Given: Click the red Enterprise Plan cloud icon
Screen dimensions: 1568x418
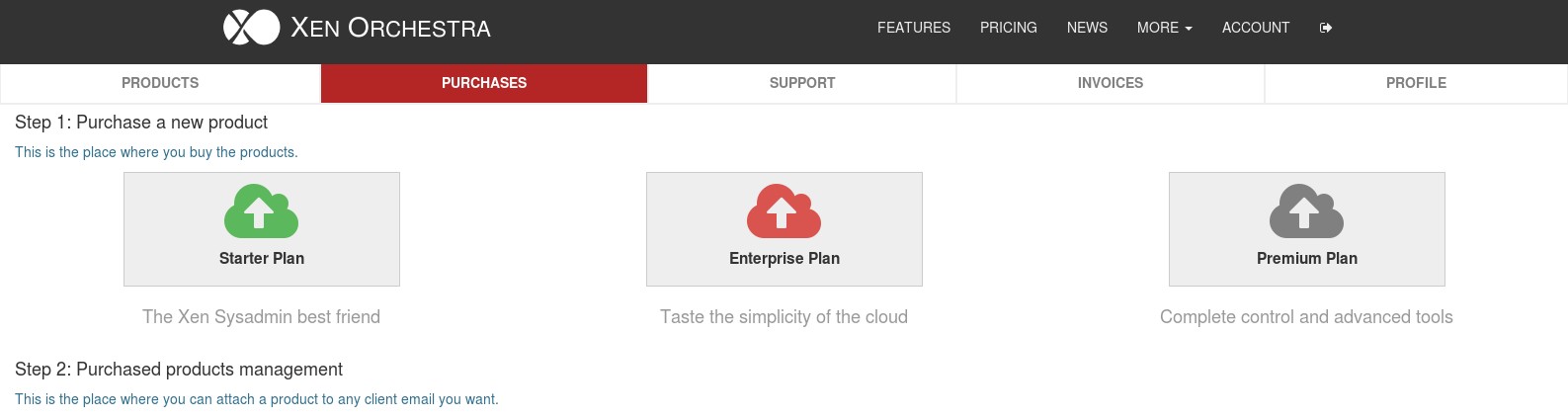Looking at the screenshot, I should coord(784,210).
